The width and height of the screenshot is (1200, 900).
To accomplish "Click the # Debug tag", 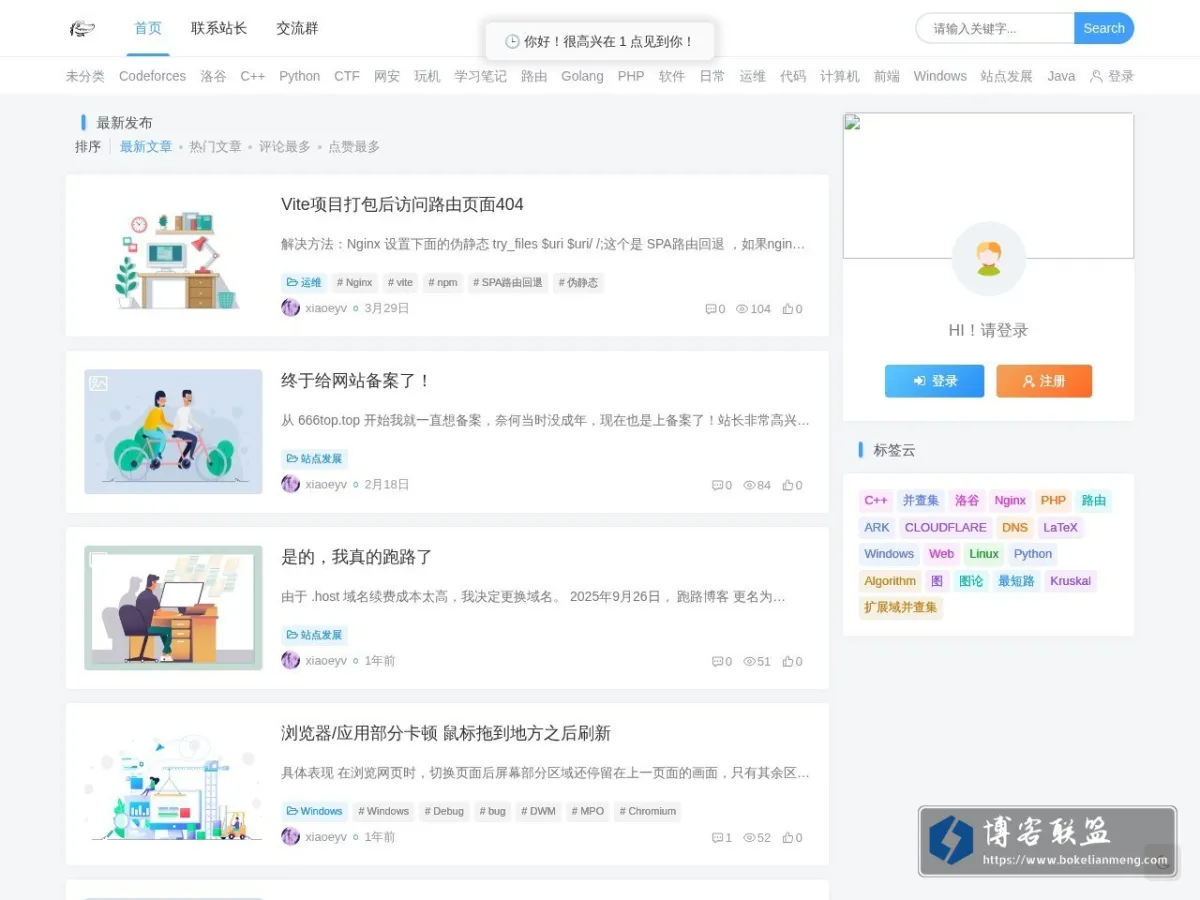I will [x=444, y=811].
